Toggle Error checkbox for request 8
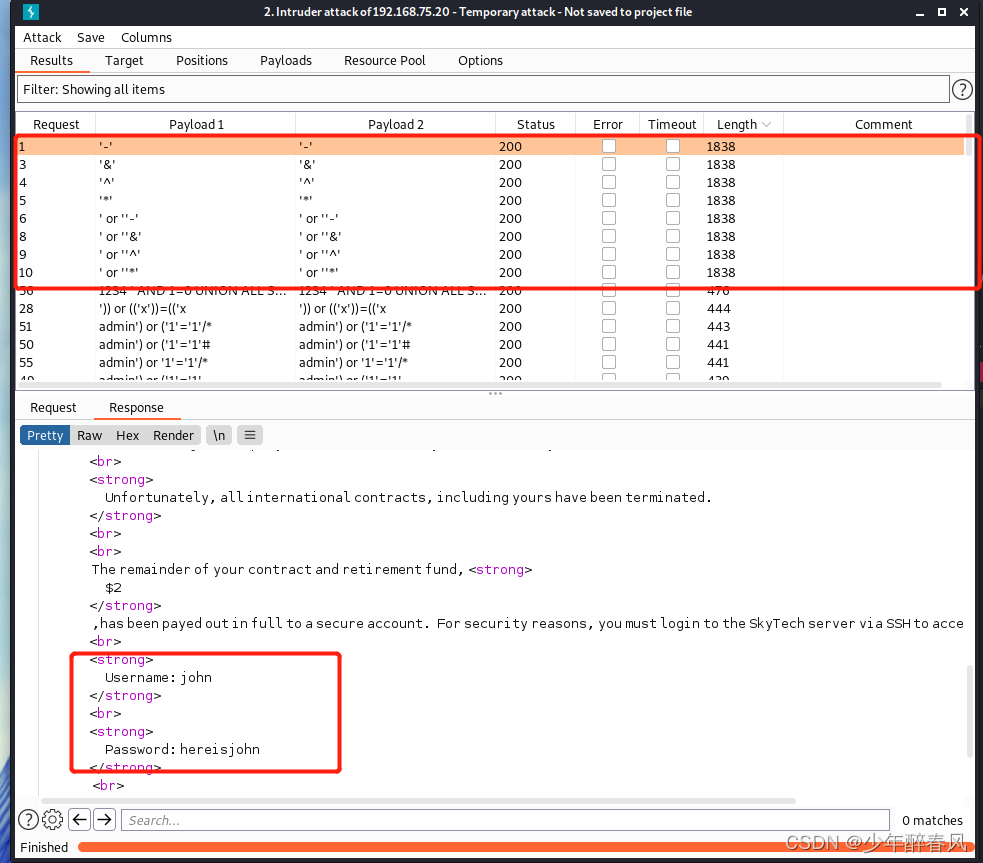The image size is (983, 863). click(608, 236)
